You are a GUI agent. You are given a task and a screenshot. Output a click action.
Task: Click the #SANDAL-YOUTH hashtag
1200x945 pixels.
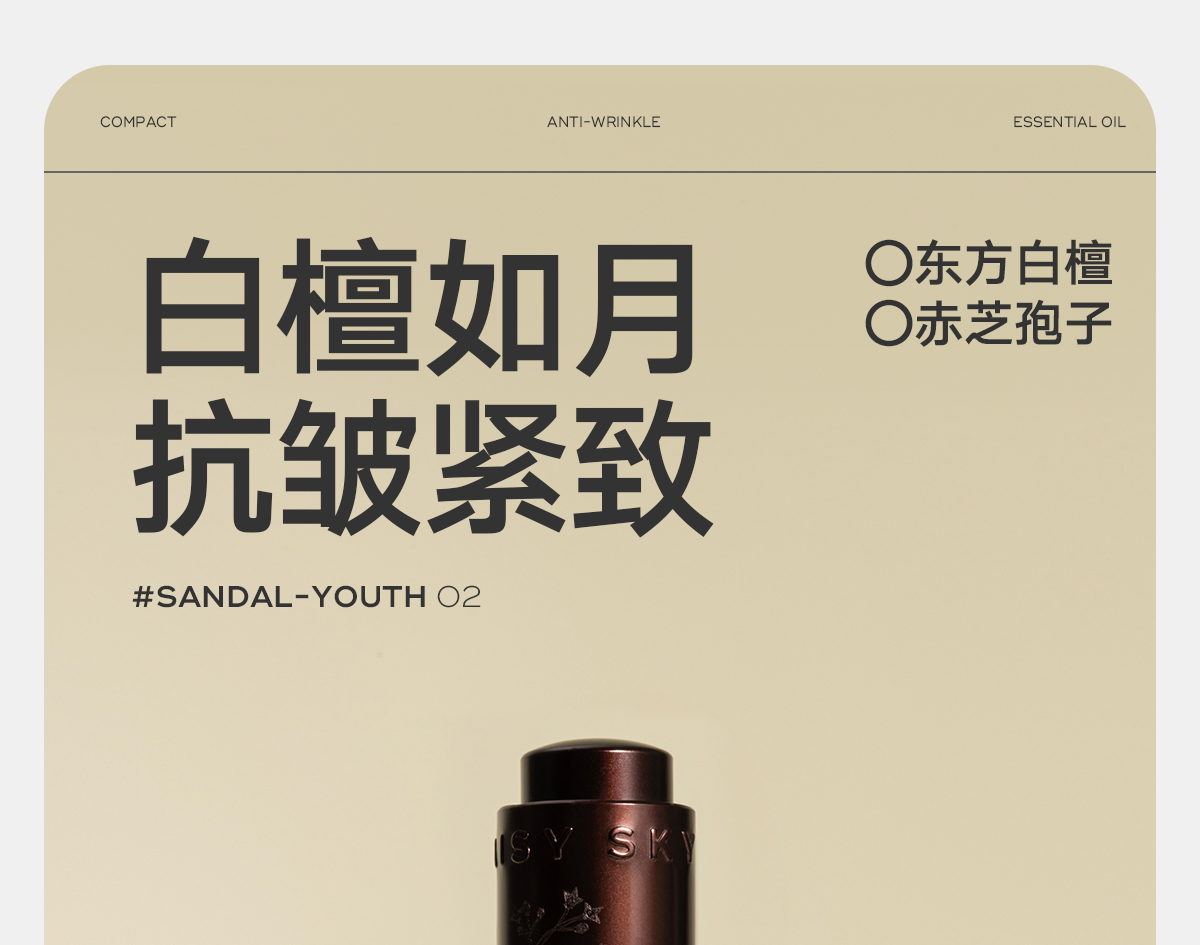(280, 597)
